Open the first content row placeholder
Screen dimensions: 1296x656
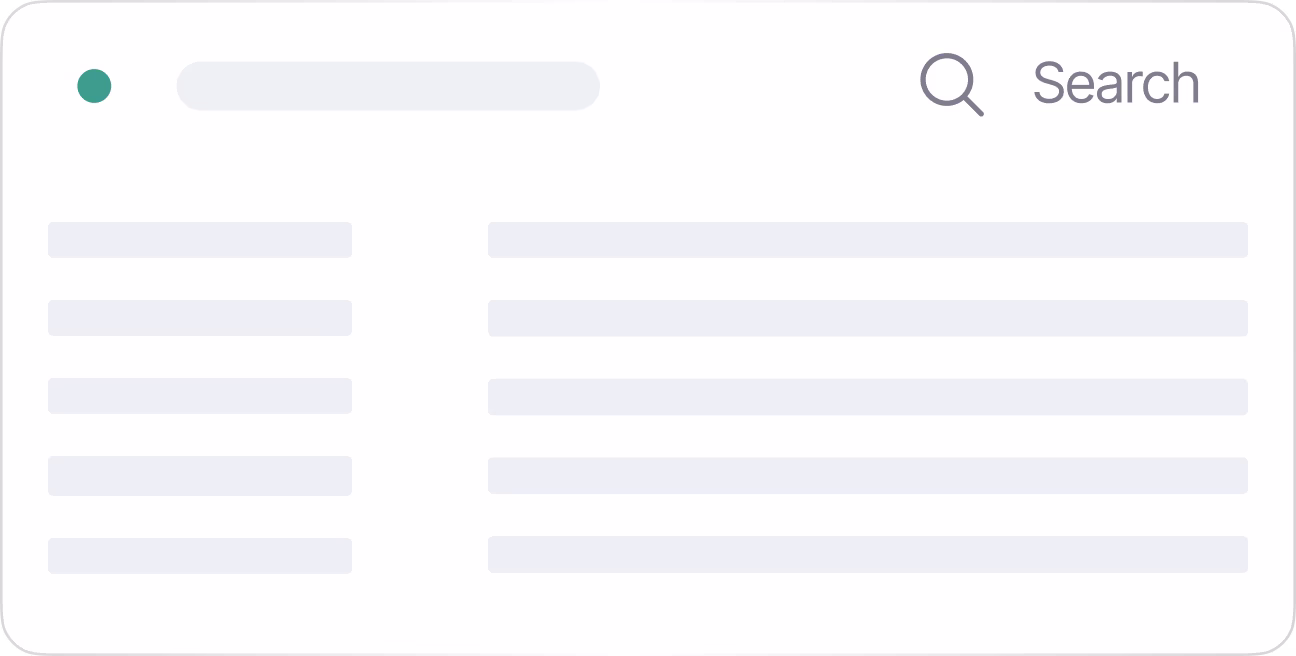[x=867, y=240]
